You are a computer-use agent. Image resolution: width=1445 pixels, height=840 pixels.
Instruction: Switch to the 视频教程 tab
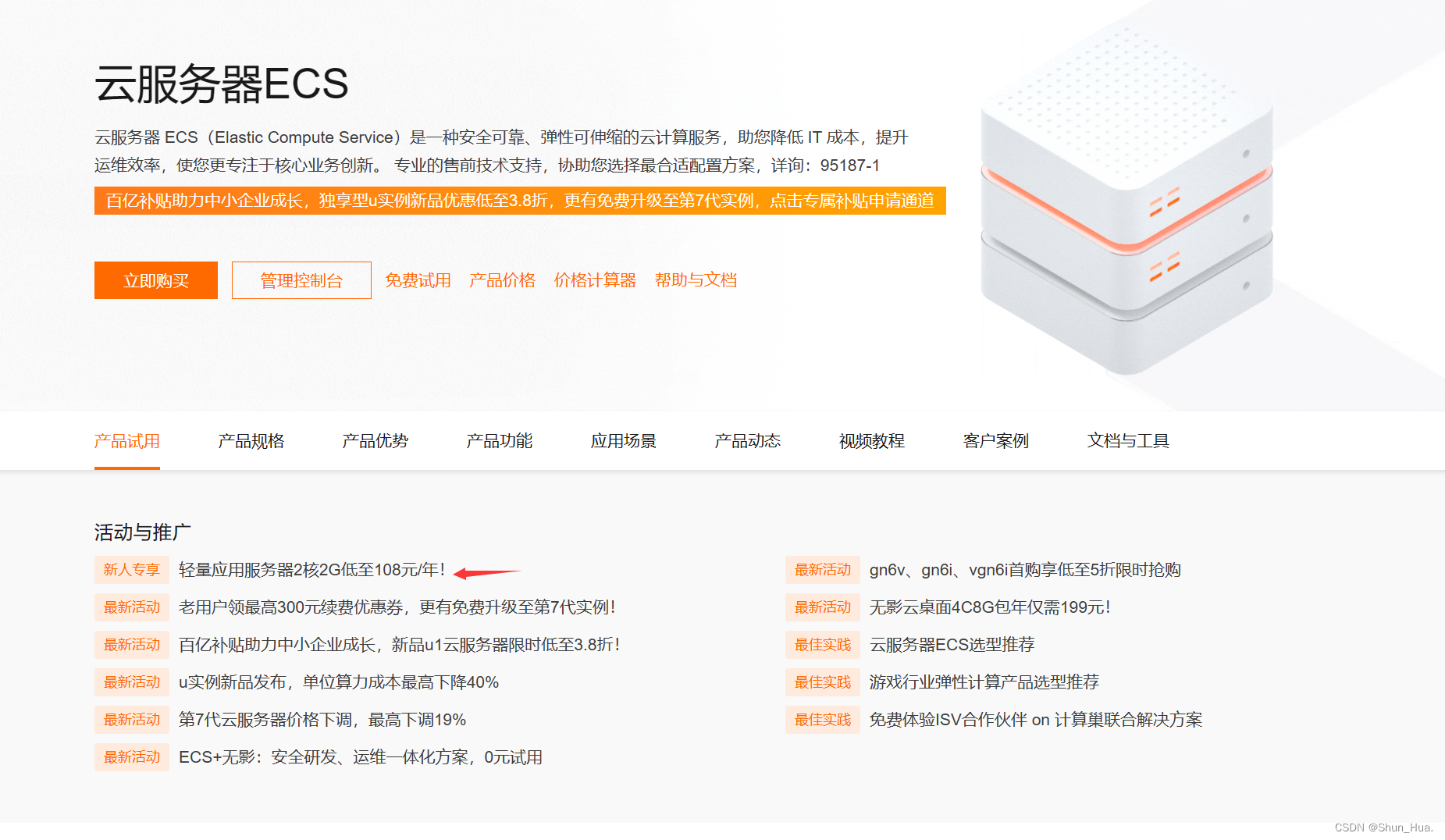(x=872, y=441)
